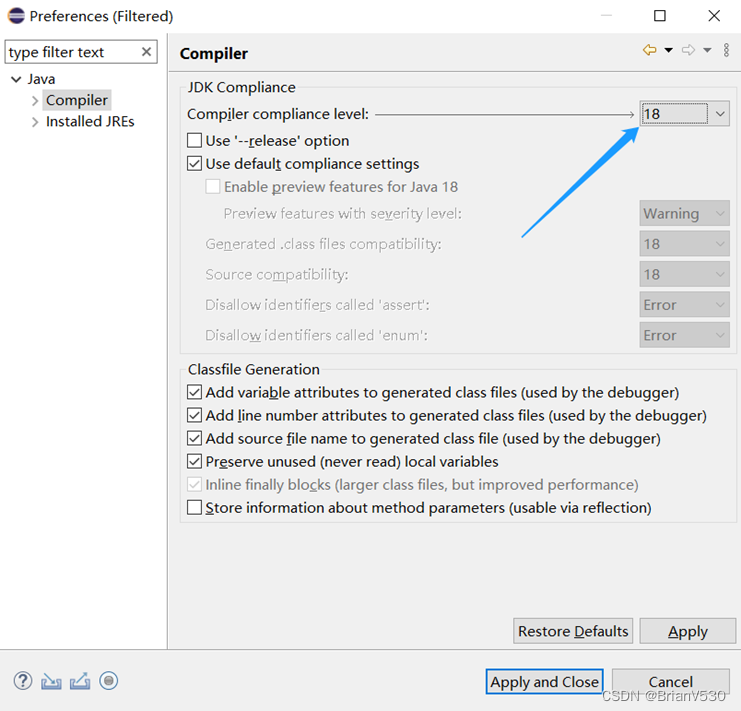Viewport: 741px width, 711px height.
Task: Enable the Use '--release' option checkbox
Action: 194,140
